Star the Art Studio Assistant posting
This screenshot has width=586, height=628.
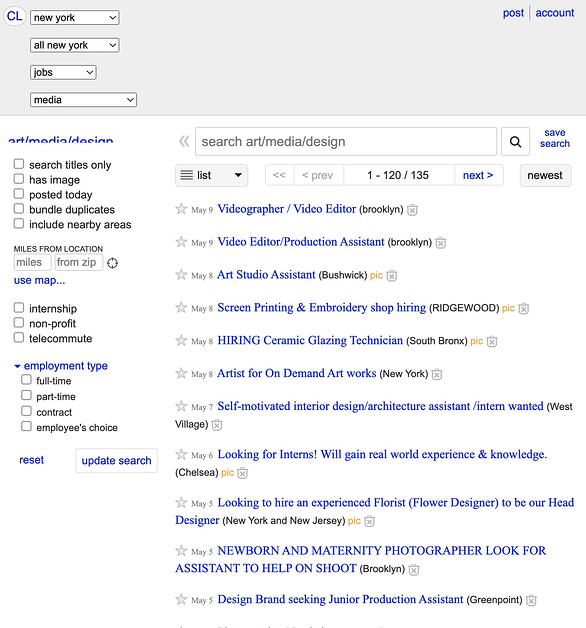(x=181, y=275)
